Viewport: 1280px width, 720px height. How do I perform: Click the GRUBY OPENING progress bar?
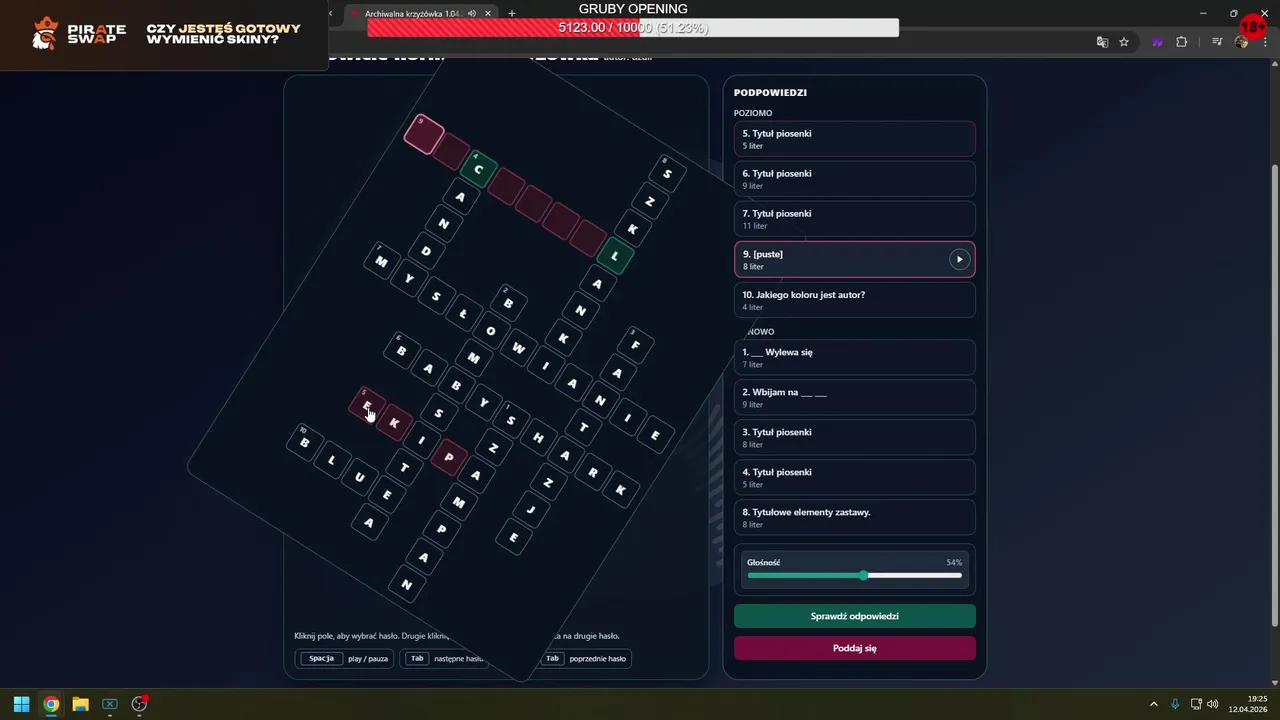pos(633,28)
